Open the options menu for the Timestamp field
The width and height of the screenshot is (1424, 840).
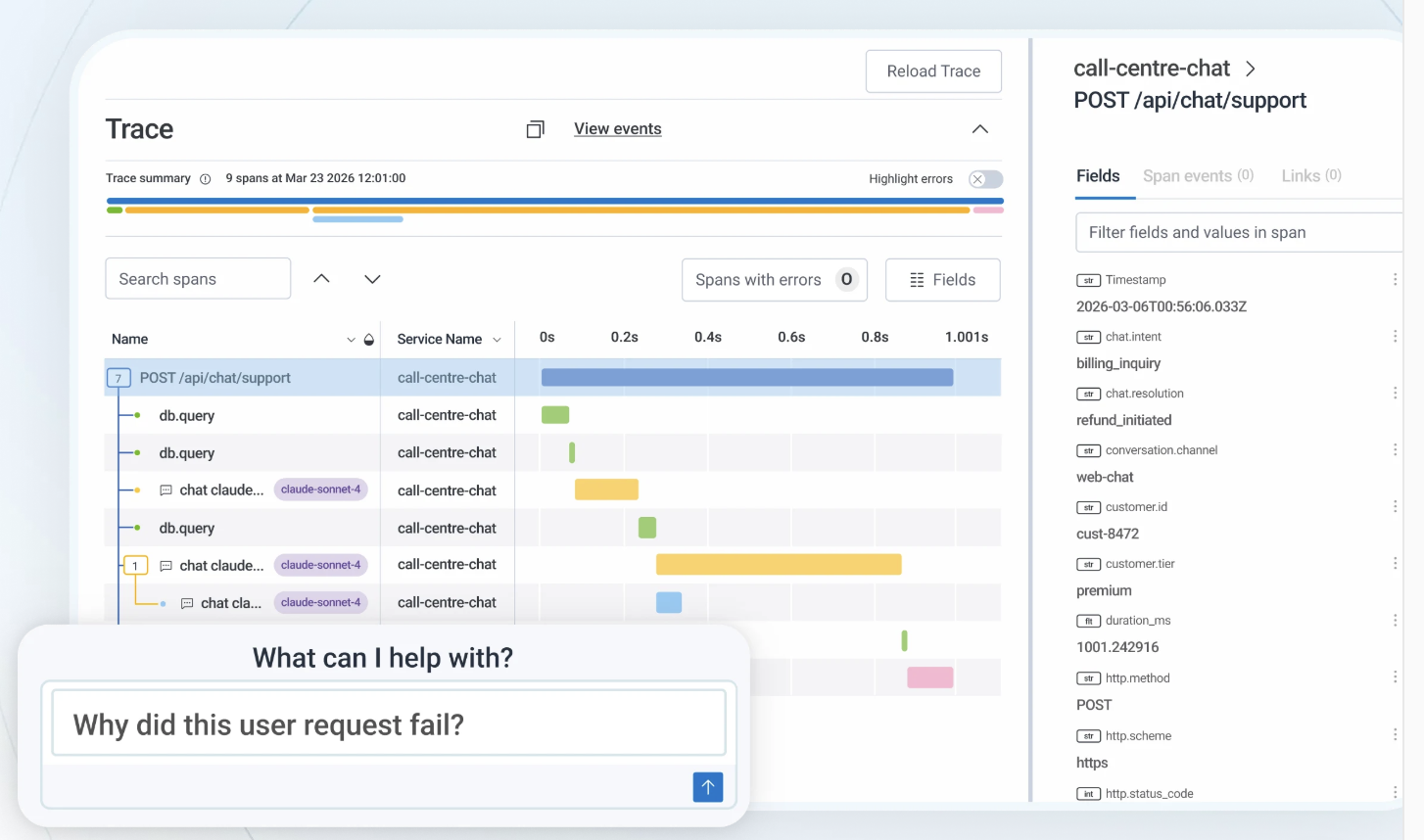click(x=1395, y=280)
